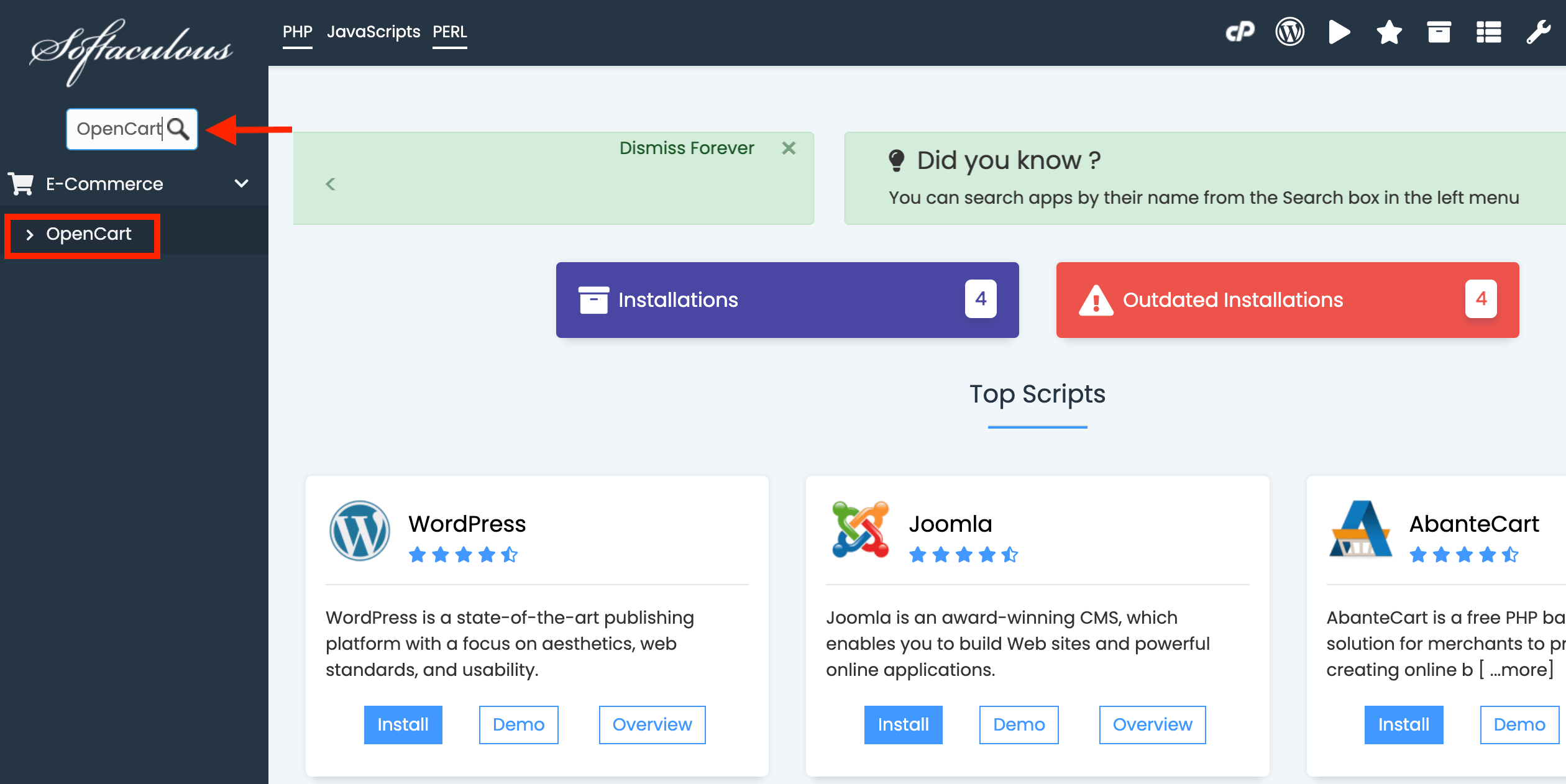Click the search box containing OpenCart
This screenshot has width=1566, height=784.
point(132,129)
